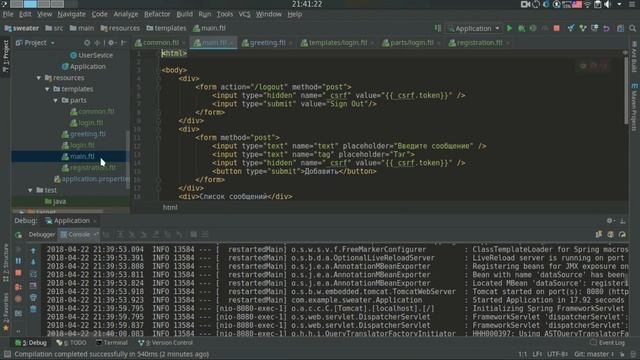Switch to the Debugger tab

coord(42,234)
